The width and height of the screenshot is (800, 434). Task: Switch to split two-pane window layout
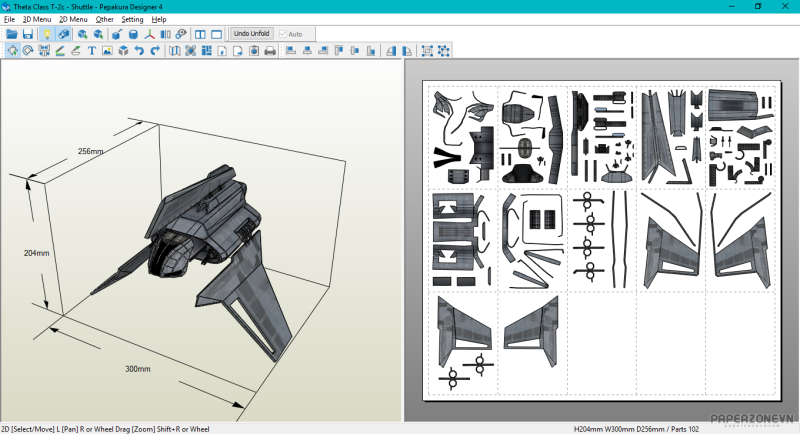[201, 34]
